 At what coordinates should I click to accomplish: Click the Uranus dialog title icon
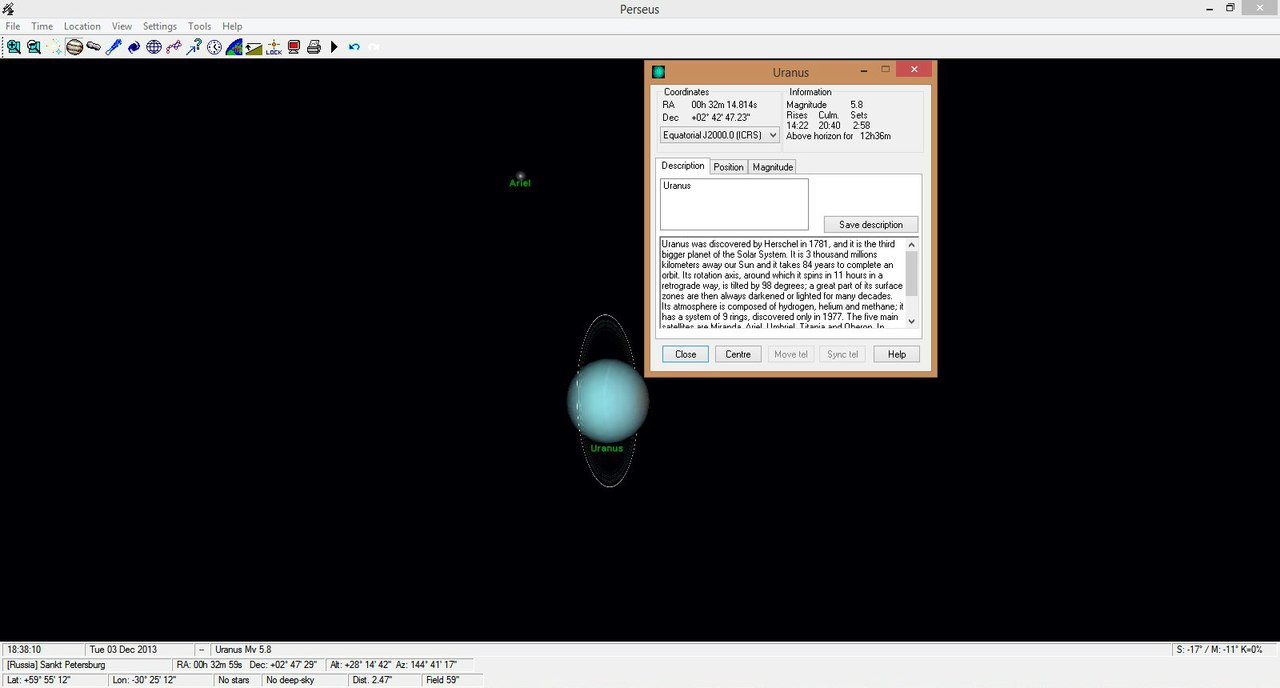pos(658,72)
